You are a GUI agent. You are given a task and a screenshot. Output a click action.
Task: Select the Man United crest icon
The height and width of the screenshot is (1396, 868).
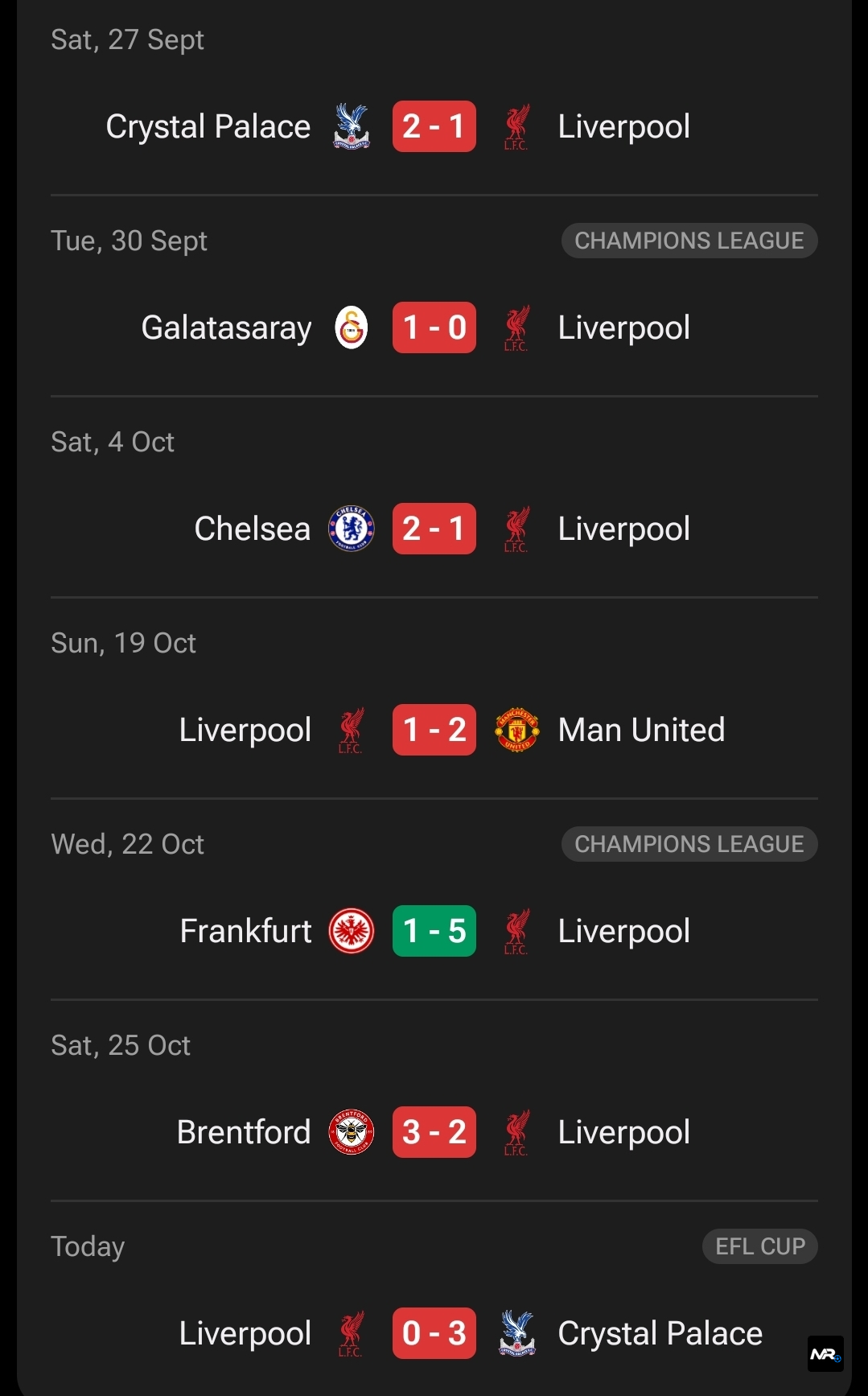pos(516,730)
